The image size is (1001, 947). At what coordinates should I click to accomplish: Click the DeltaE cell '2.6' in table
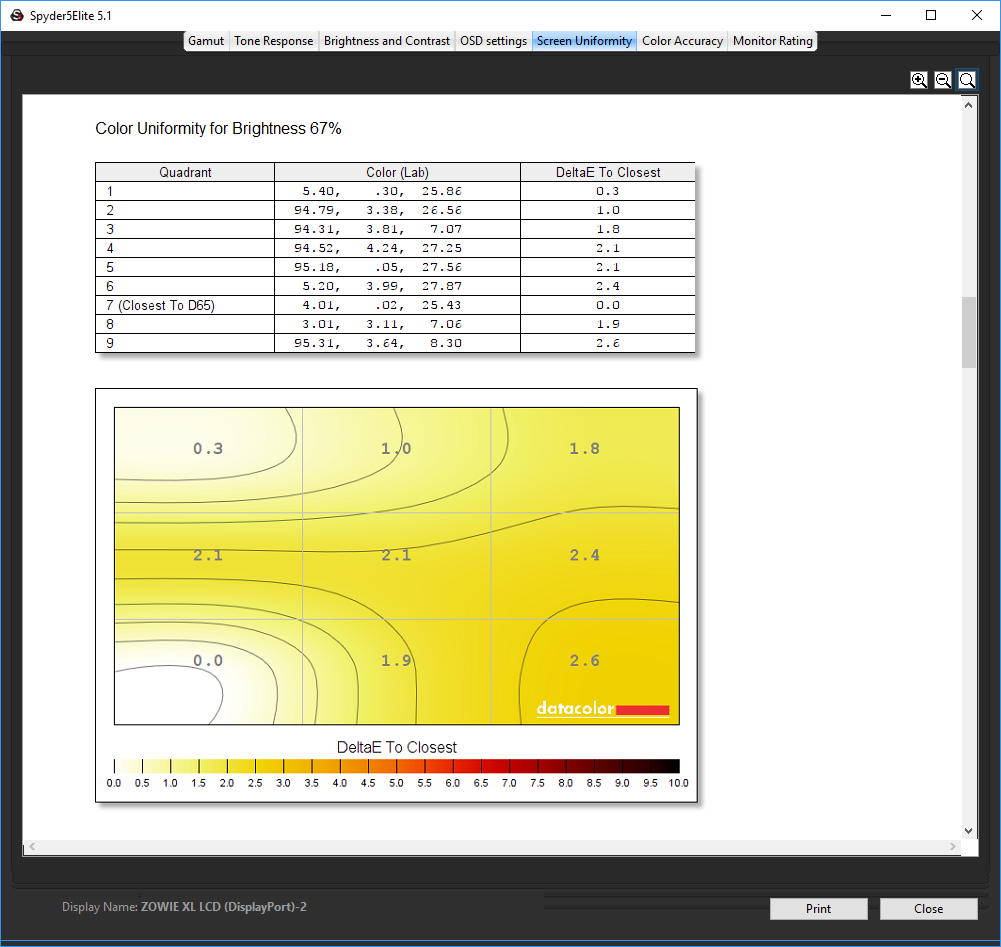pyautogui.click(x=608, y=343)
